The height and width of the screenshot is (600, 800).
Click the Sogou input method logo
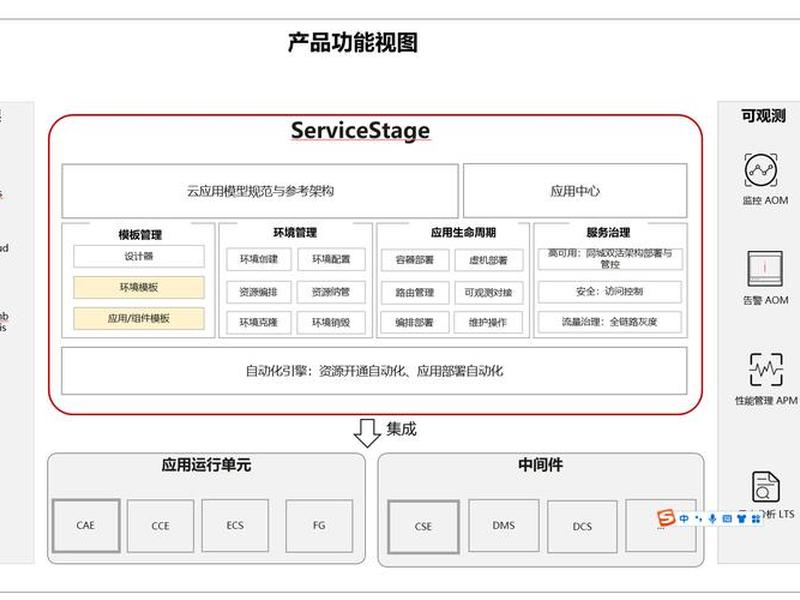click(x=666, y=518)
